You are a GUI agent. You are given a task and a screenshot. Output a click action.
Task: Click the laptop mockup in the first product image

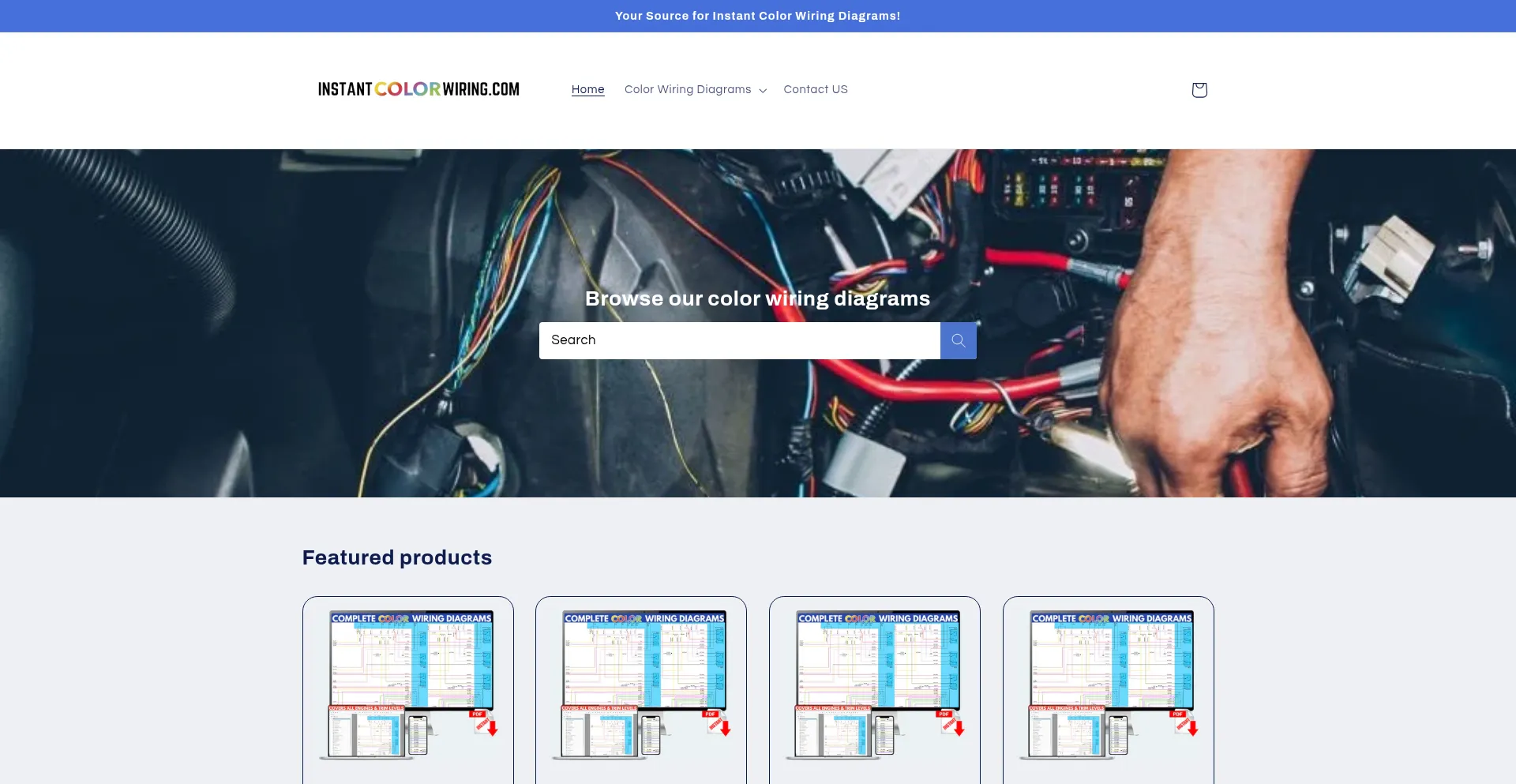pyautogui.click(x=367, y=733)
